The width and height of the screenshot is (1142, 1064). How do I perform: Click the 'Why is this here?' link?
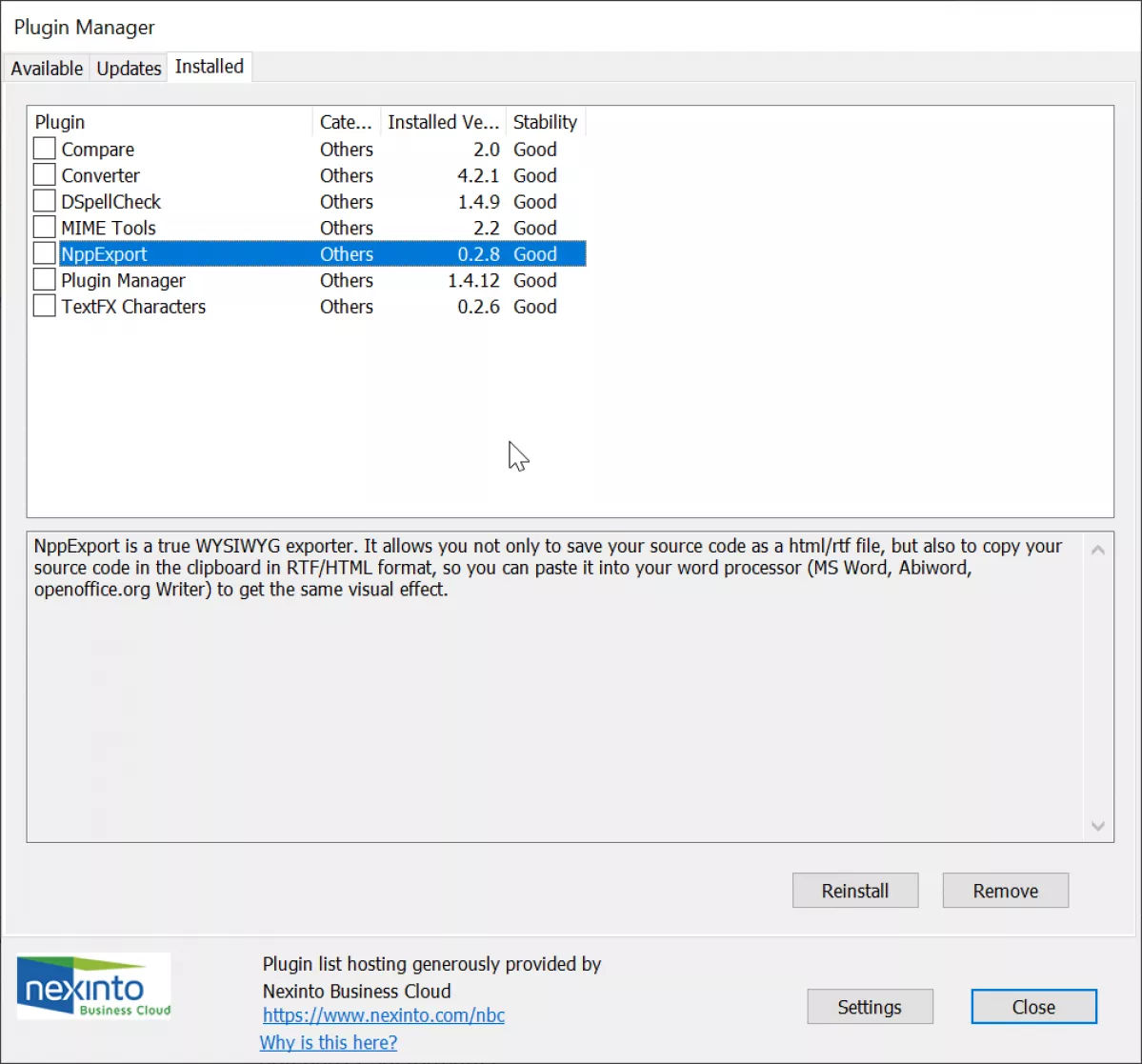tap(329, 1042)
